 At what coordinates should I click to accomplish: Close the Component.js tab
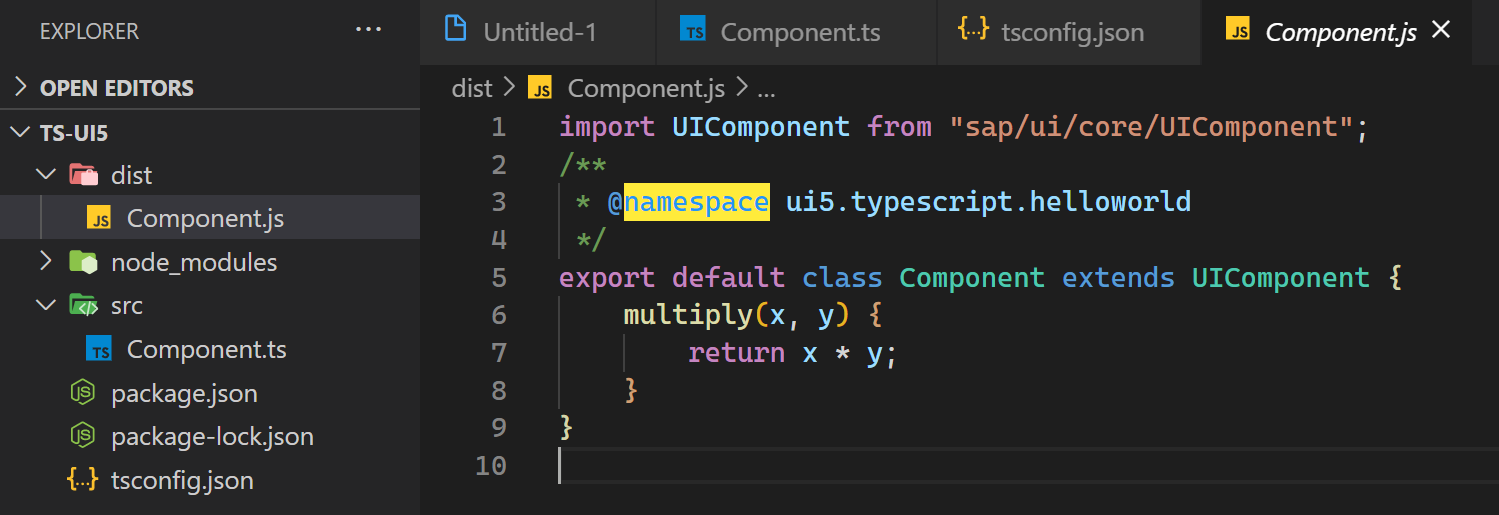pyautogui.click(x=1441, y=31)
